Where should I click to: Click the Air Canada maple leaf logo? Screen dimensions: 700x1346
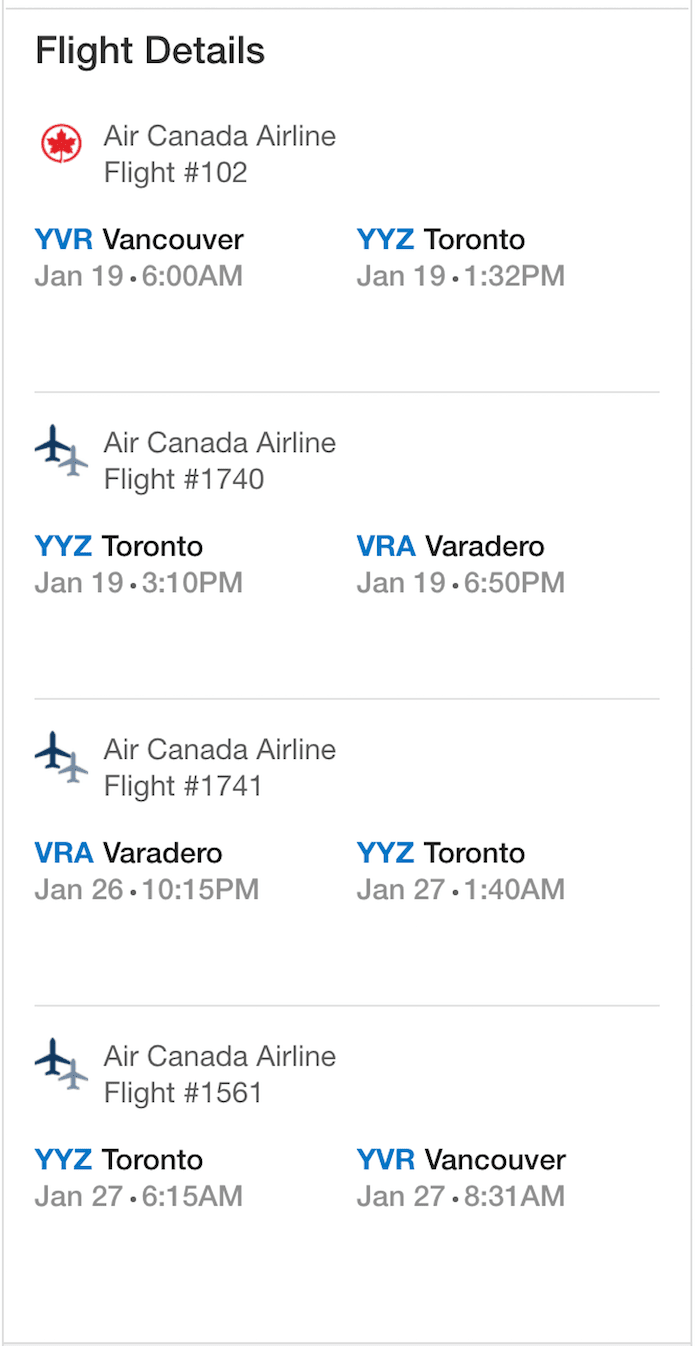pos(61,144)
